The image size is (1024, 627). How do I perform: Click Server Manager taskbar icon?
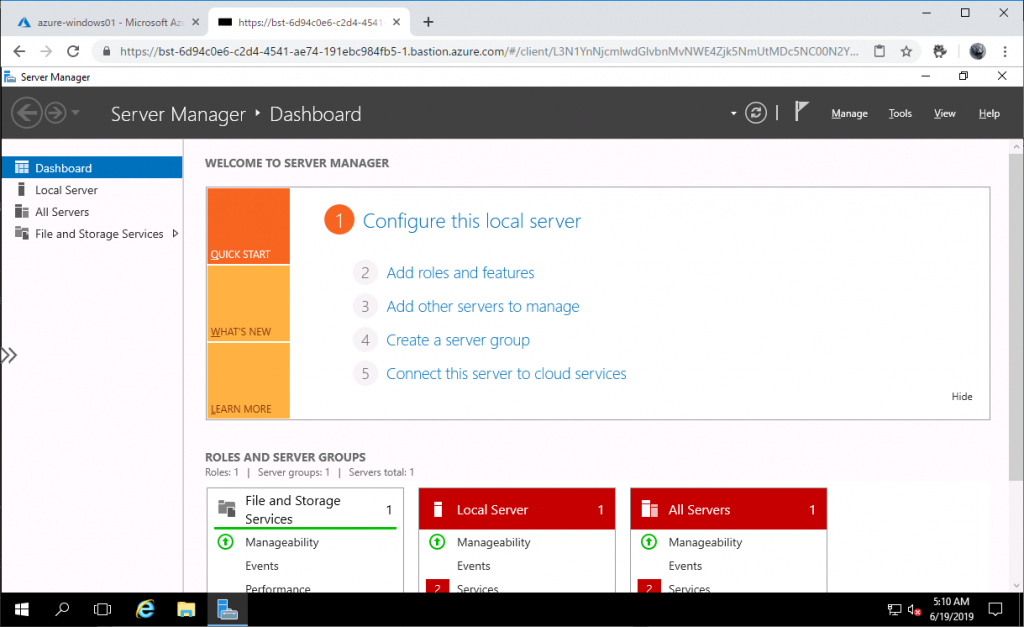227,609
